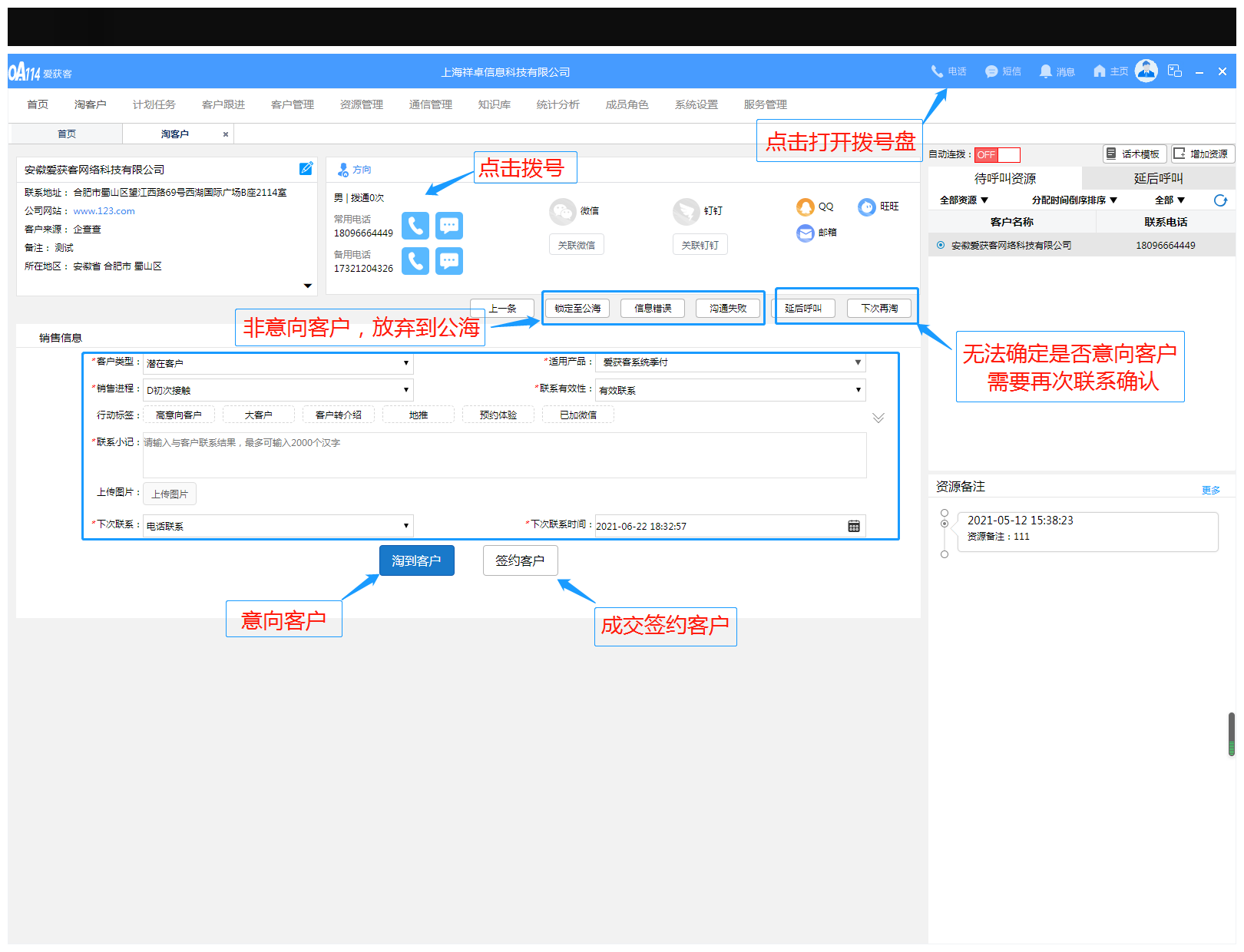
Task: Toggle 客户转介绍 action tag
Action: pyautogui.click(x=339, y=415)
